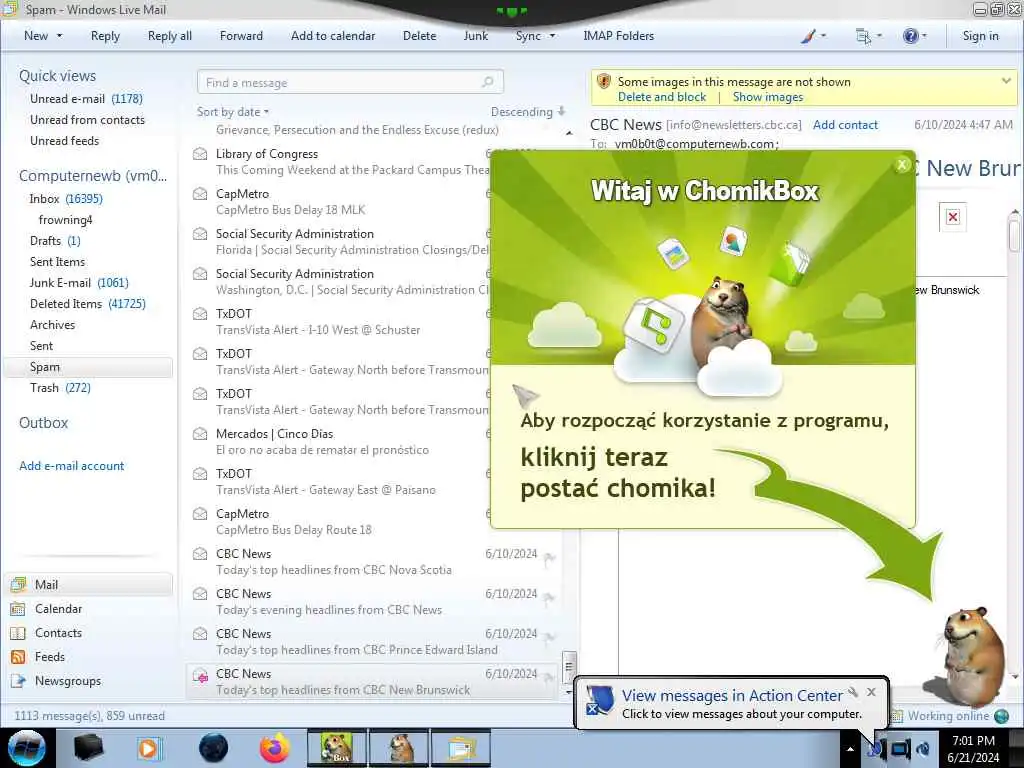1024x768 pixels.
Task: Open the media player taskbar icon
Action: [x=149, y=748]
